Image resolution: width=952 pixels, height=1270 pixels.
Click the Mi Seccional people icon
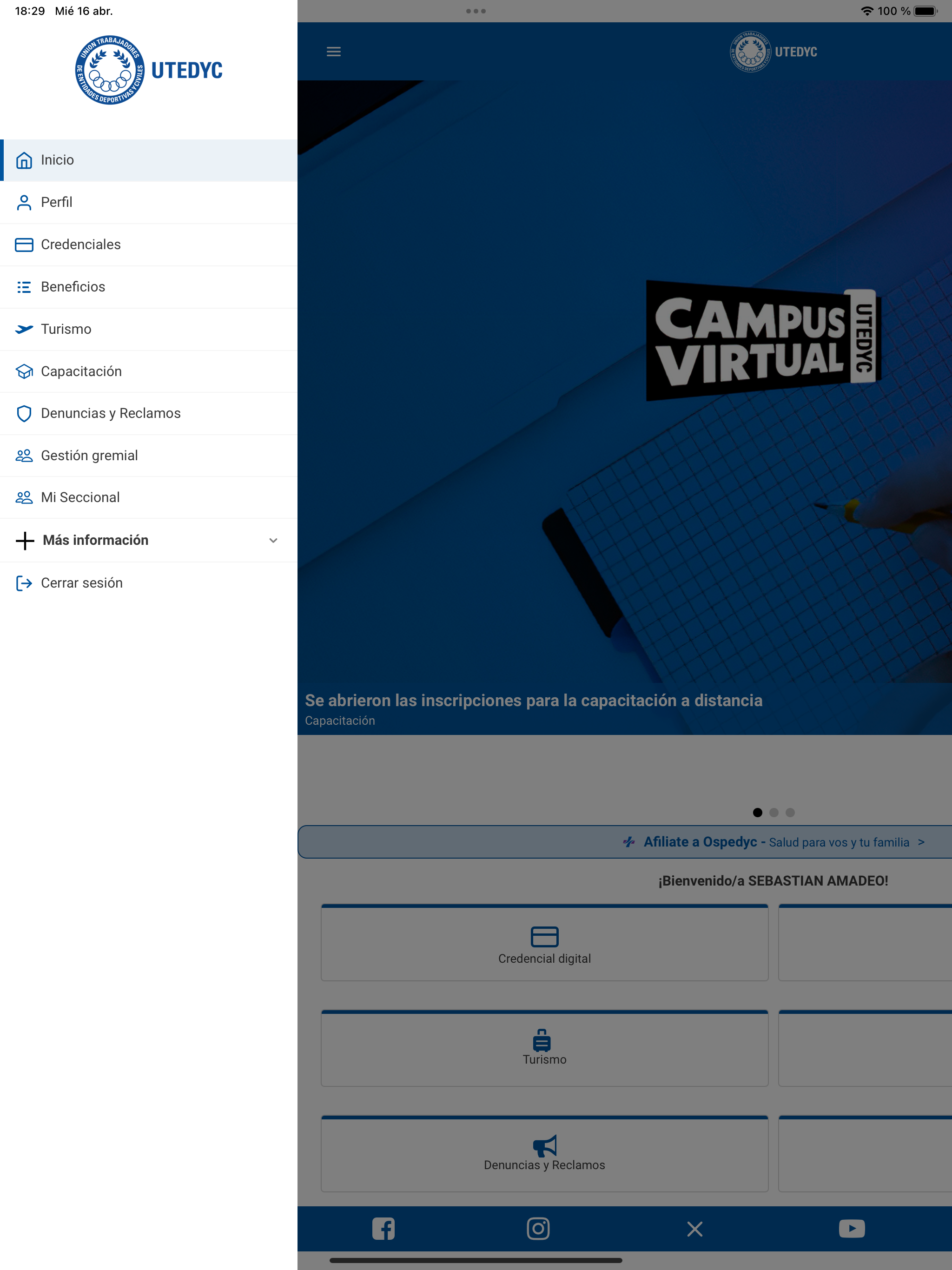(x=24, y=498)
